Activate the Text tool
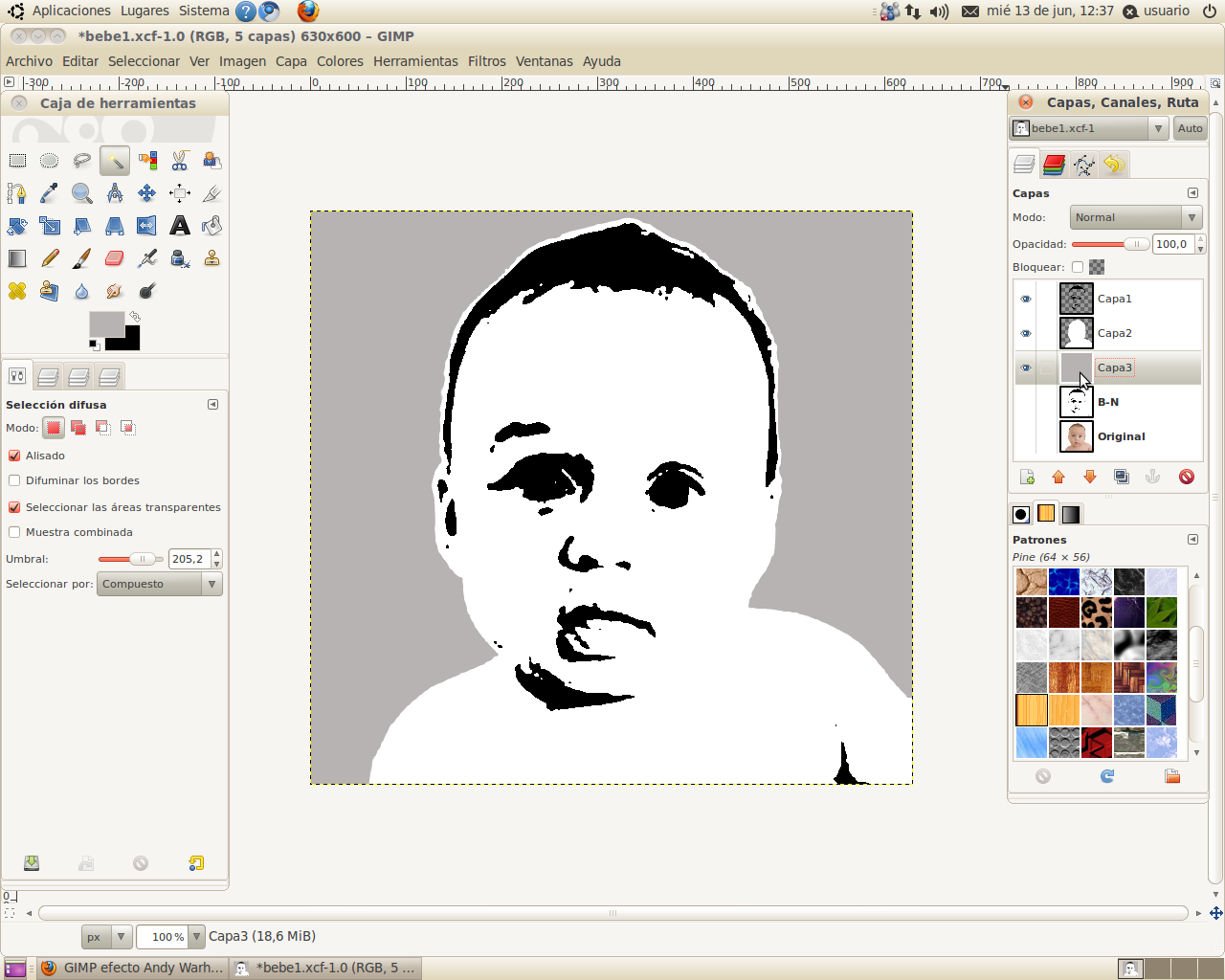The height and width of the screenshot is (980, 1225). coord(179,226)
